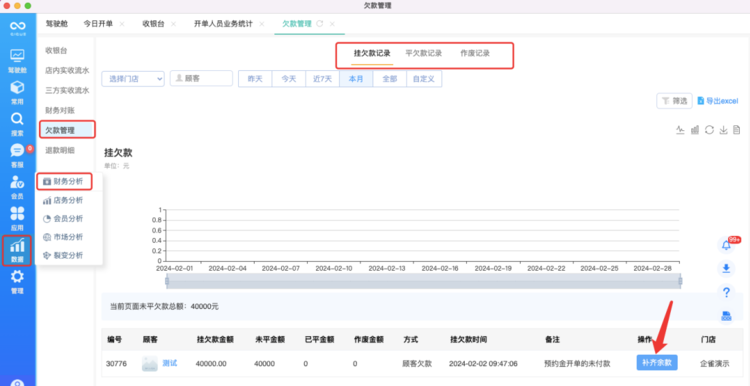Click the chart restore/refresh icon
Image resolution: width=750 pixels, height=386 pixels.
tap(709, 130)
